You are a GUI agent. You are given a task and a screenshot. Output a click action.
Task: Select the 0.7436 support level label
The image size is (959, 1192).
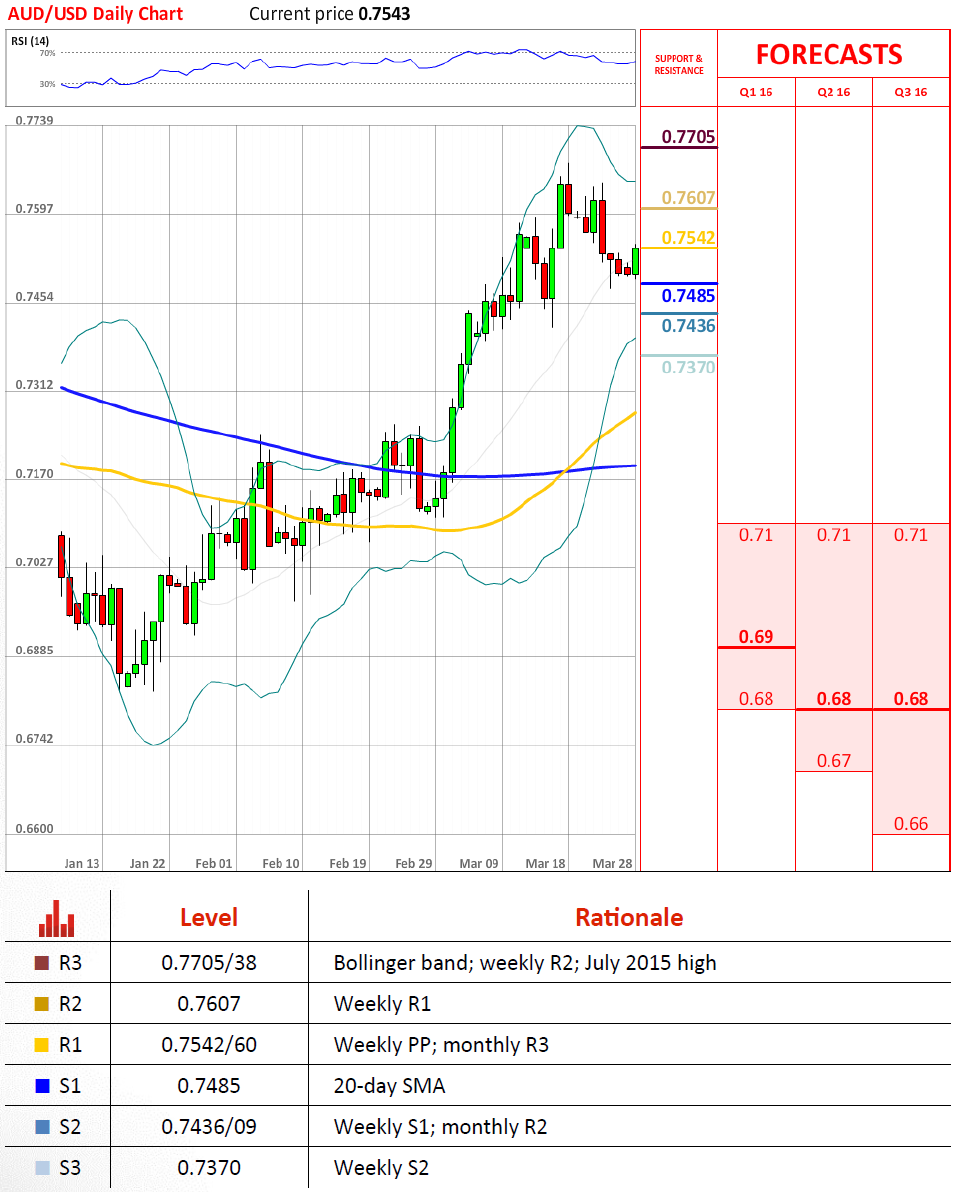coord(688,326)
